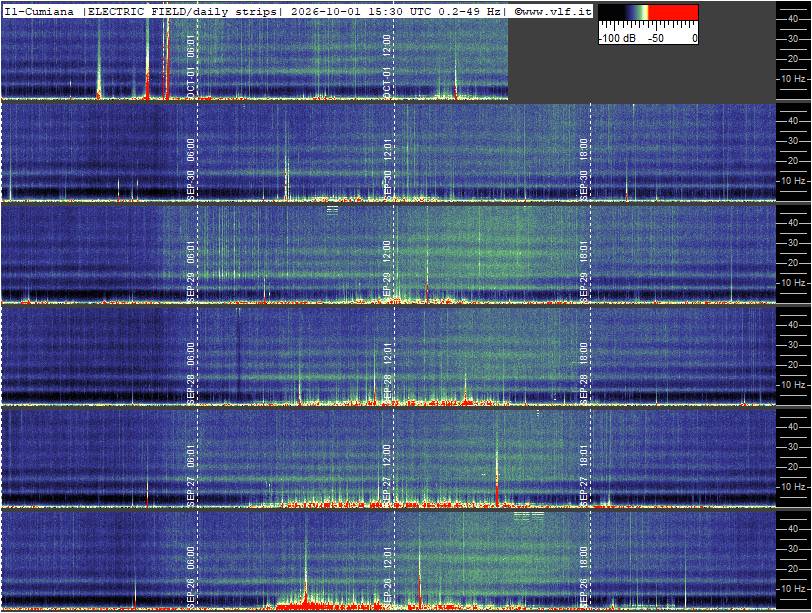Pick the SEP-28 12:01 time marker

coord(387,374)
